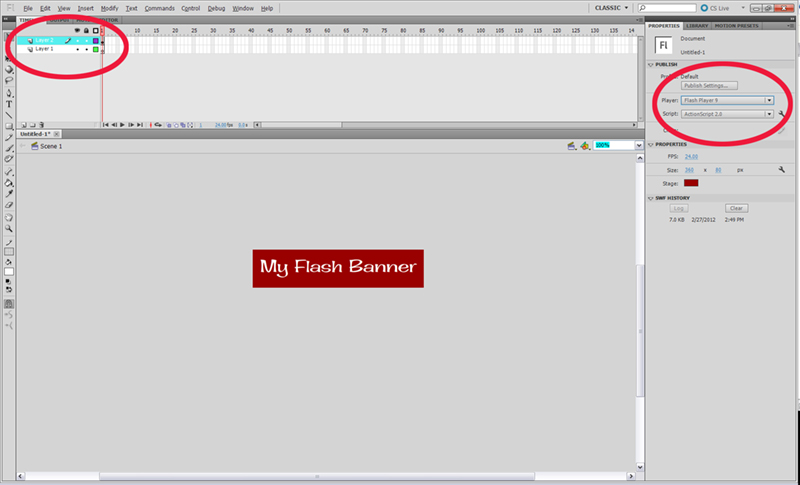The image size is (800, 485).
Task: Select the Deco tool
Action: pyautogui.click(x=9, y=159)
